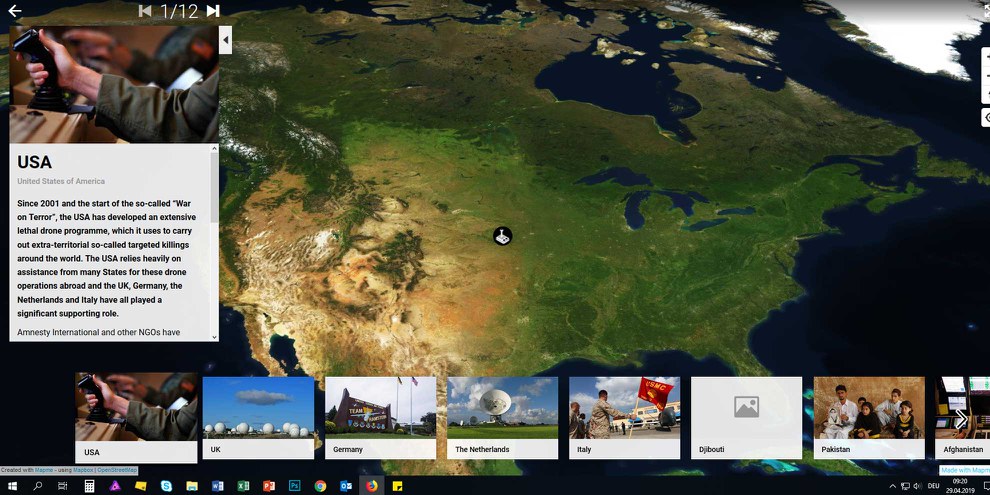Launch Photoshop from the taskbar

click(x=294, y=486)
